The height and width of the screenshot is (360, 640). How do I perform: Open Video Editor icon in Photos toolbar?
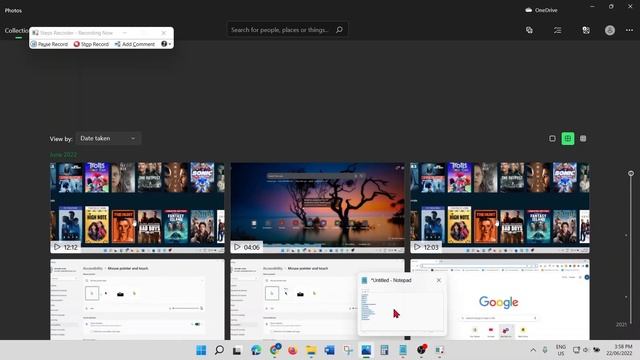(586, 30)
